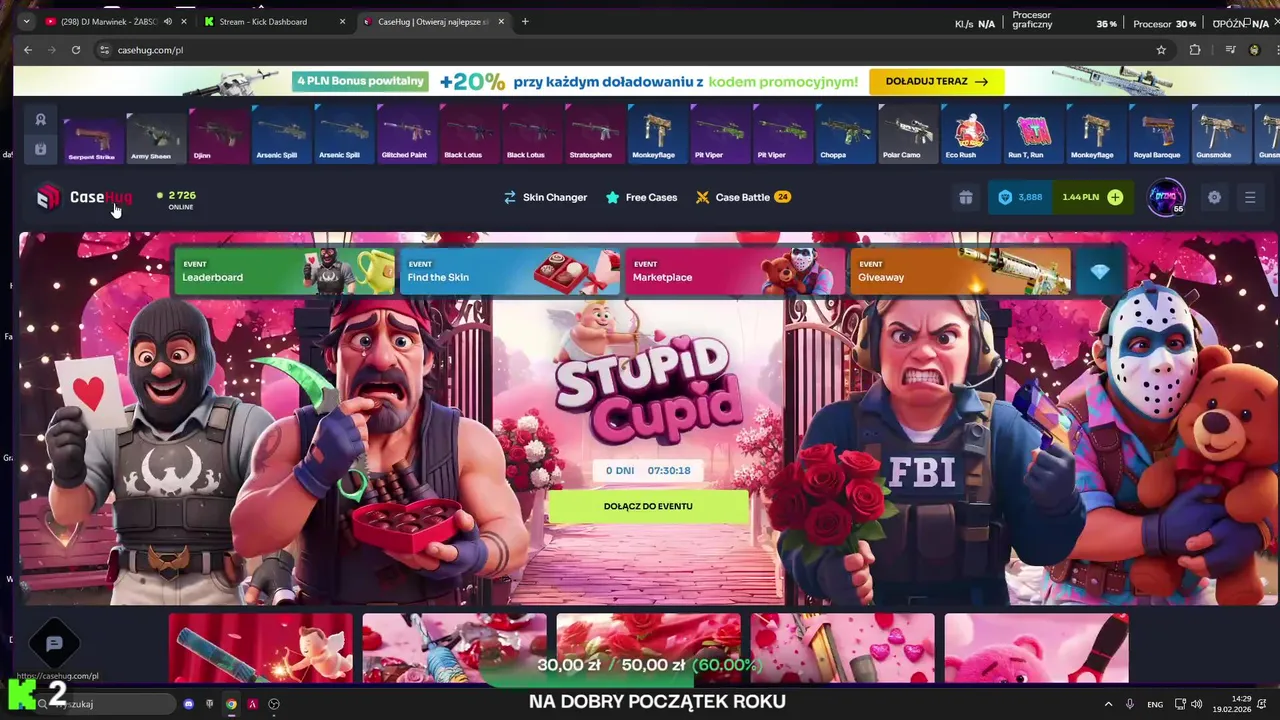Click the blue shield coins balance 3,888

point(1020,197)
